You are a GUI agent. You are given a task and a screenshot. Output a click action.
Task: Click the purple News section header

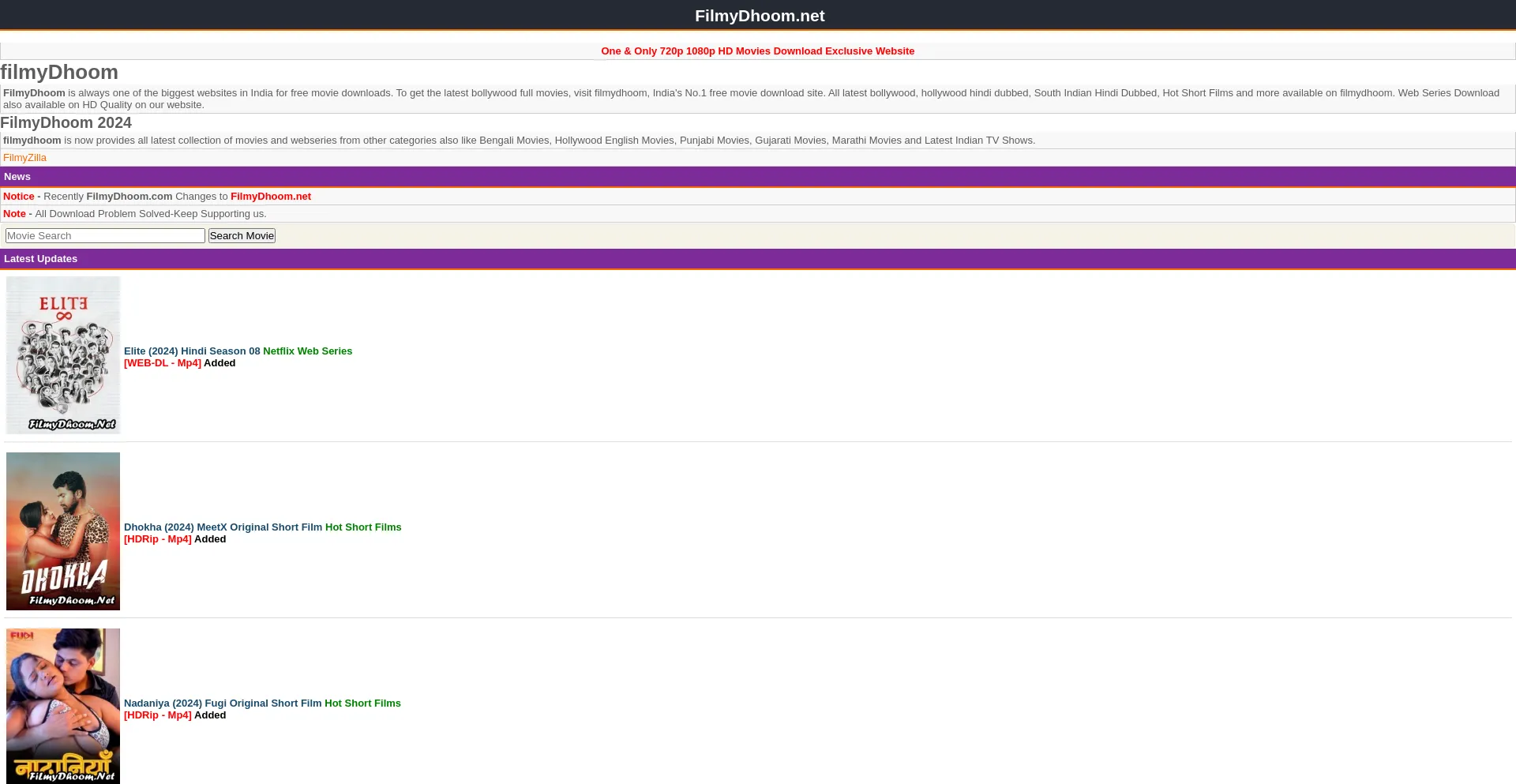click(x=17, y=177)
